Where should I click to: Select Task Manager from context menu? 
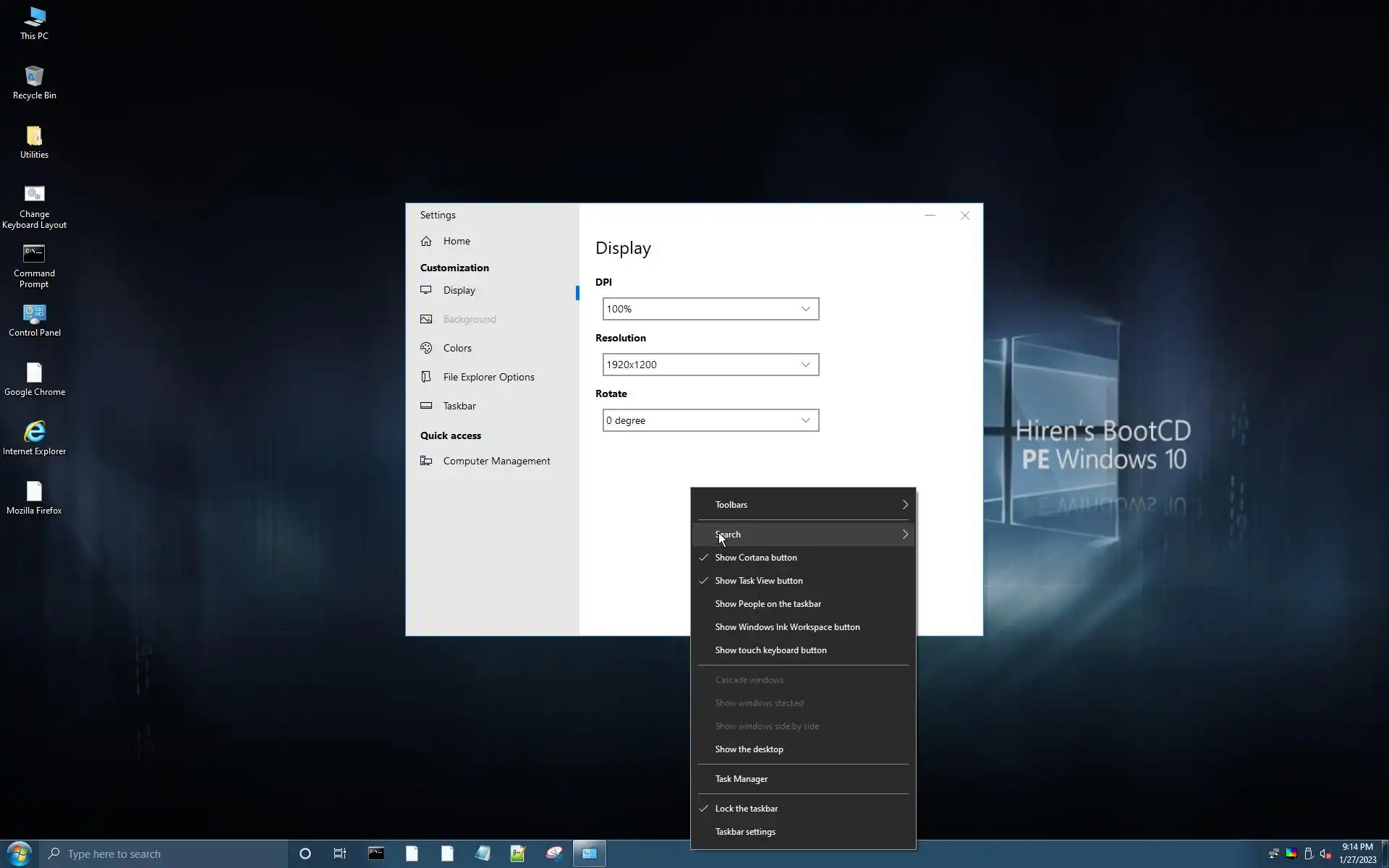point(741,779)
